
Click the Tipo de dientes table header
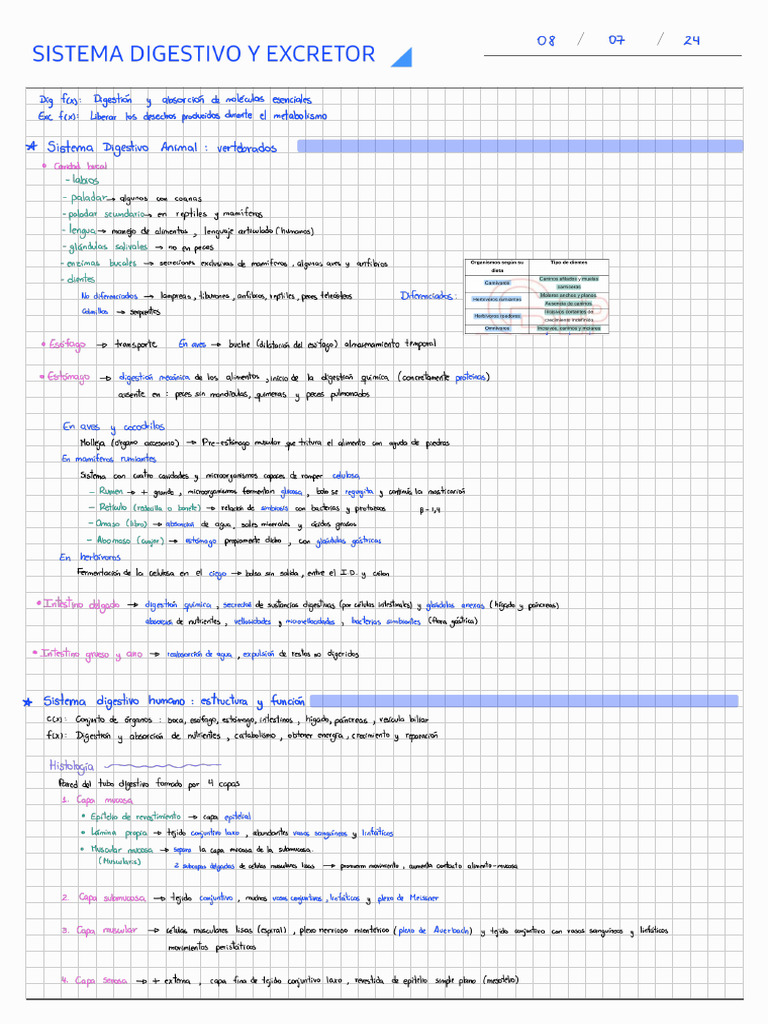click(x=569, y=263)
